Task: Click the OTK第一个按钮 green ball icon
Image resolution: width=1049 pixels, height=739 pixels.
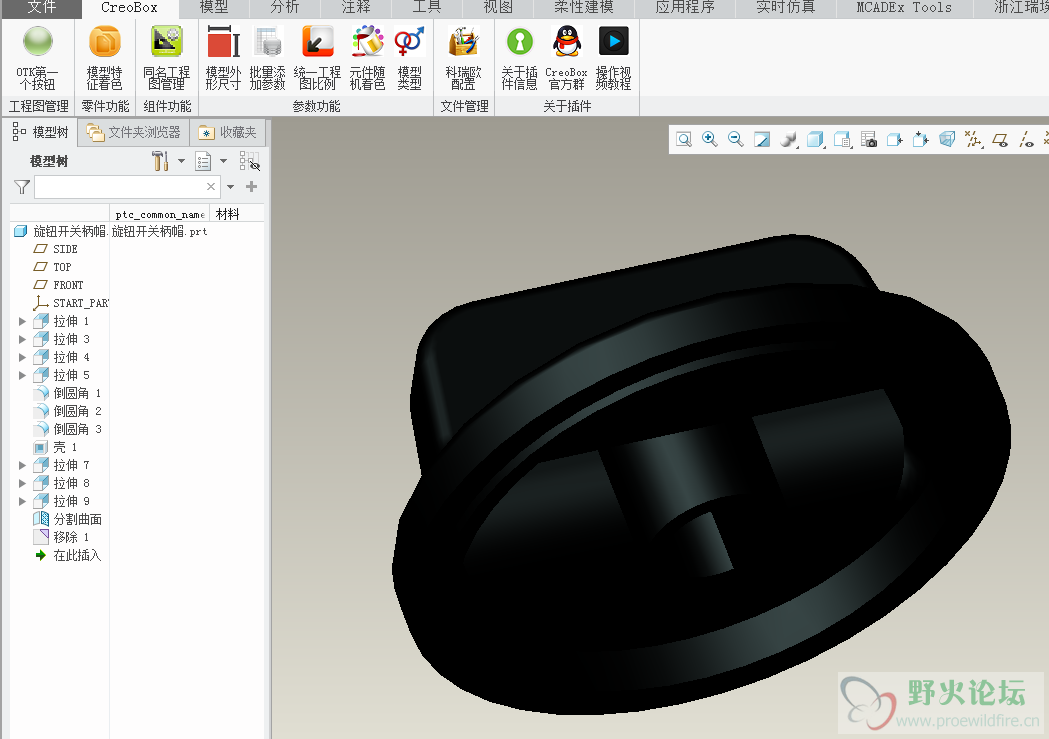Action: pos(37,41)
